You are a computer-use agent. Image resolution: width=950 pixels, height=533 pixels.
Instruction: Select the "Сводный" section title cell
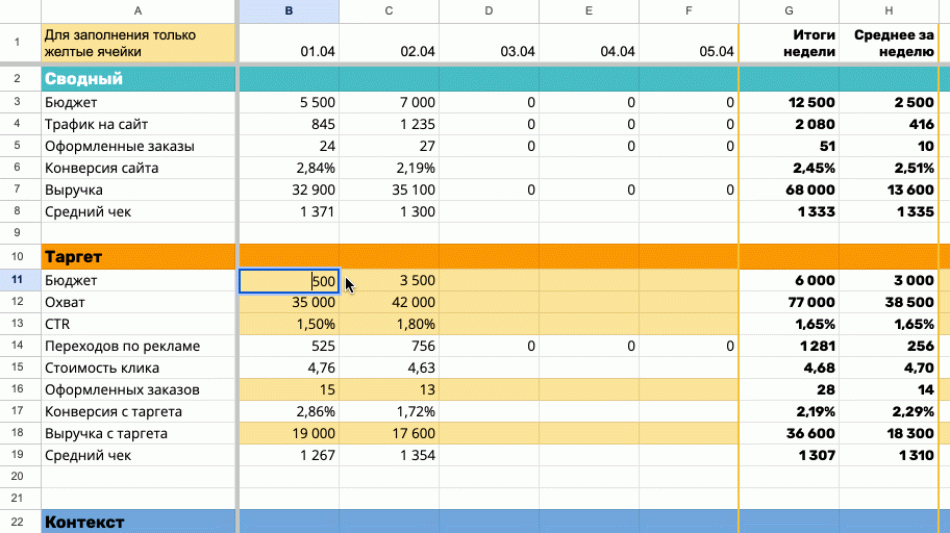(x=137, y=78)
